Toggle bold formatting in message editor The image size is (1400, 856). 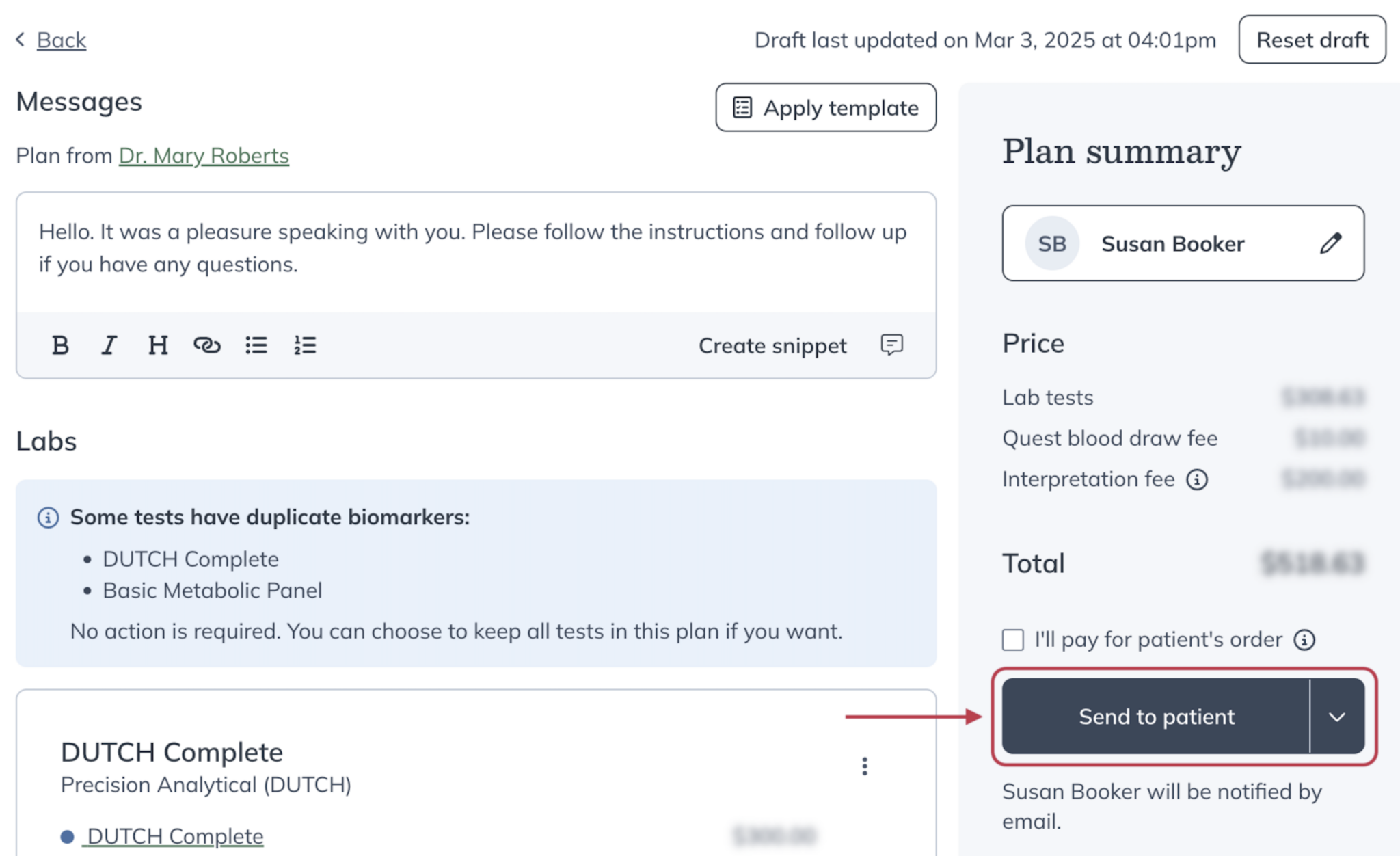pos(60,345)
